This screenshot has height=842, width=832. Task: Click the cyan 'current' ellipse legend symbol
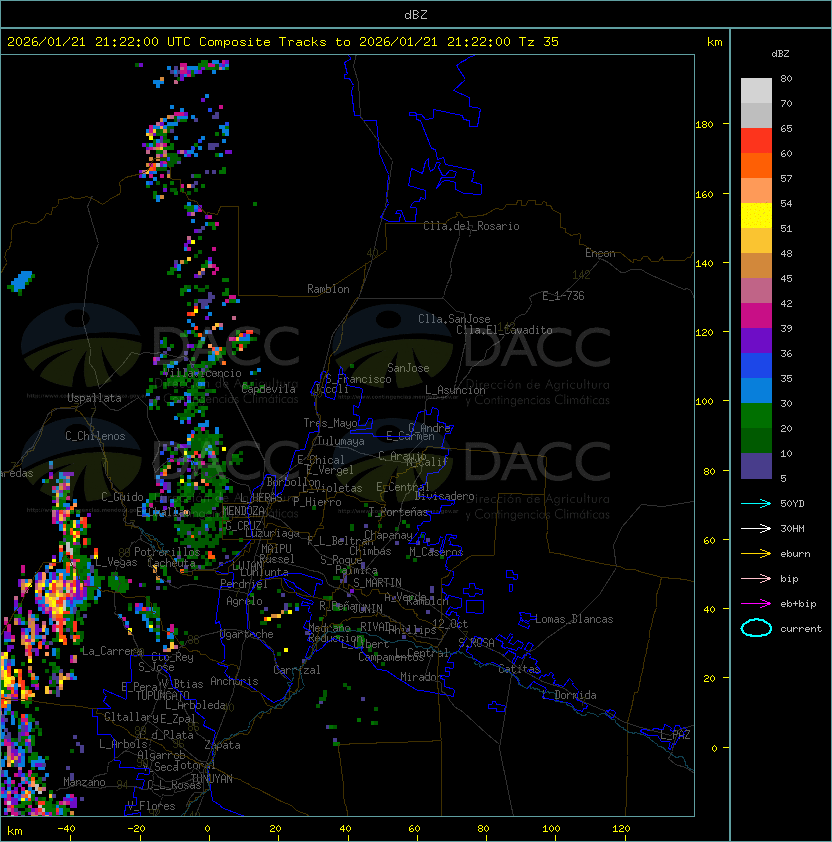point(756,628)
